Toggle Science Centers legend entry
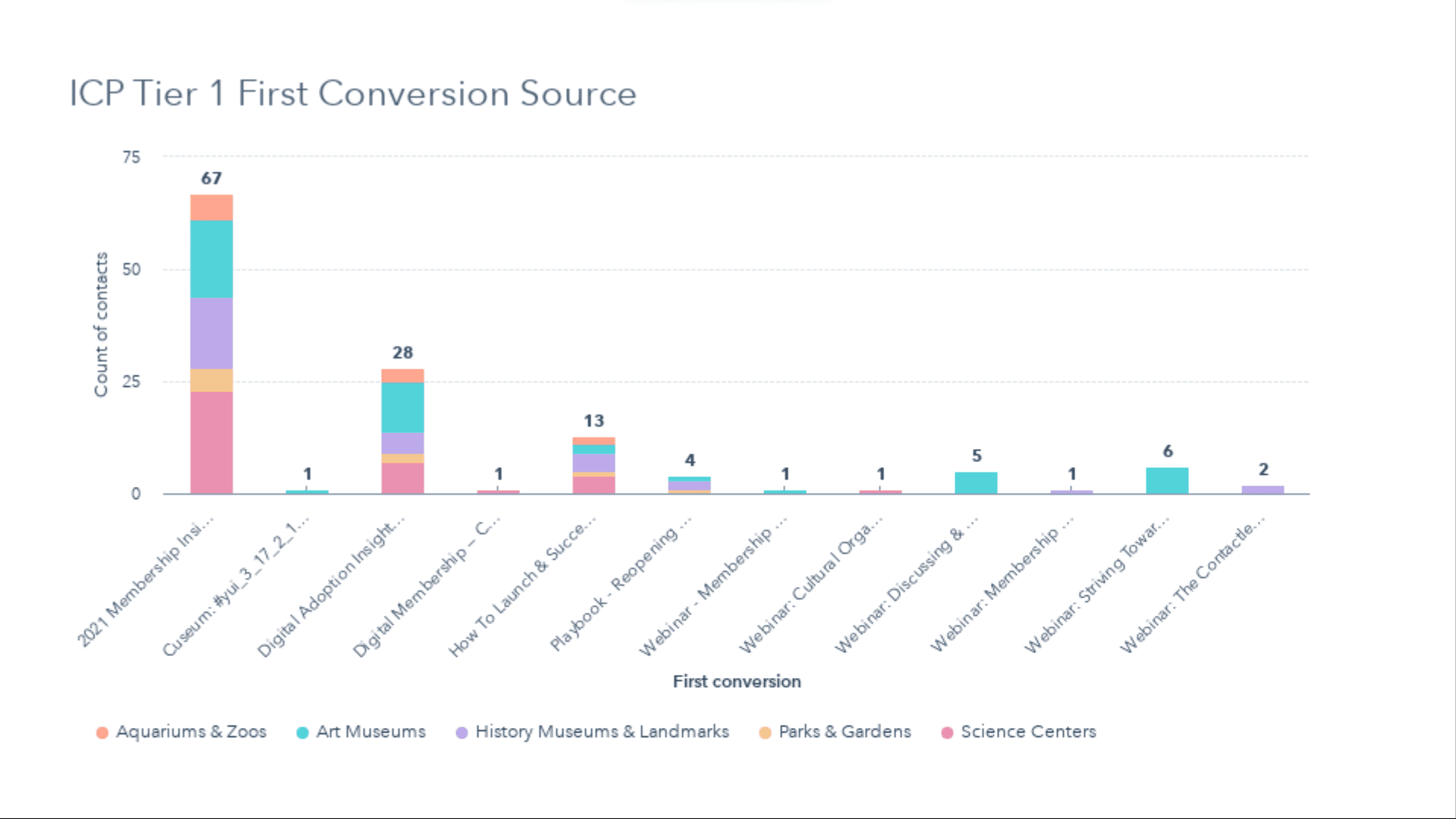The height and width of the screenshot is (819, 1456). (1019, 732)
